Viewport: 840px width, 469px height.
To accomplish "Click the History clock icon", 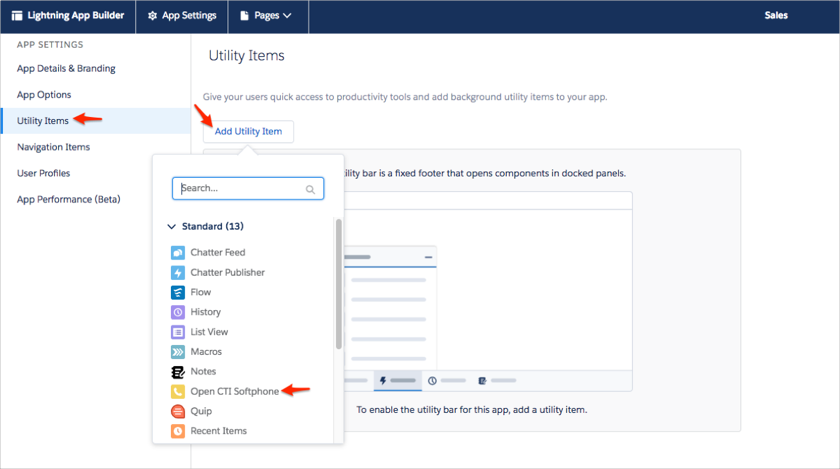I will pos(178,312).
